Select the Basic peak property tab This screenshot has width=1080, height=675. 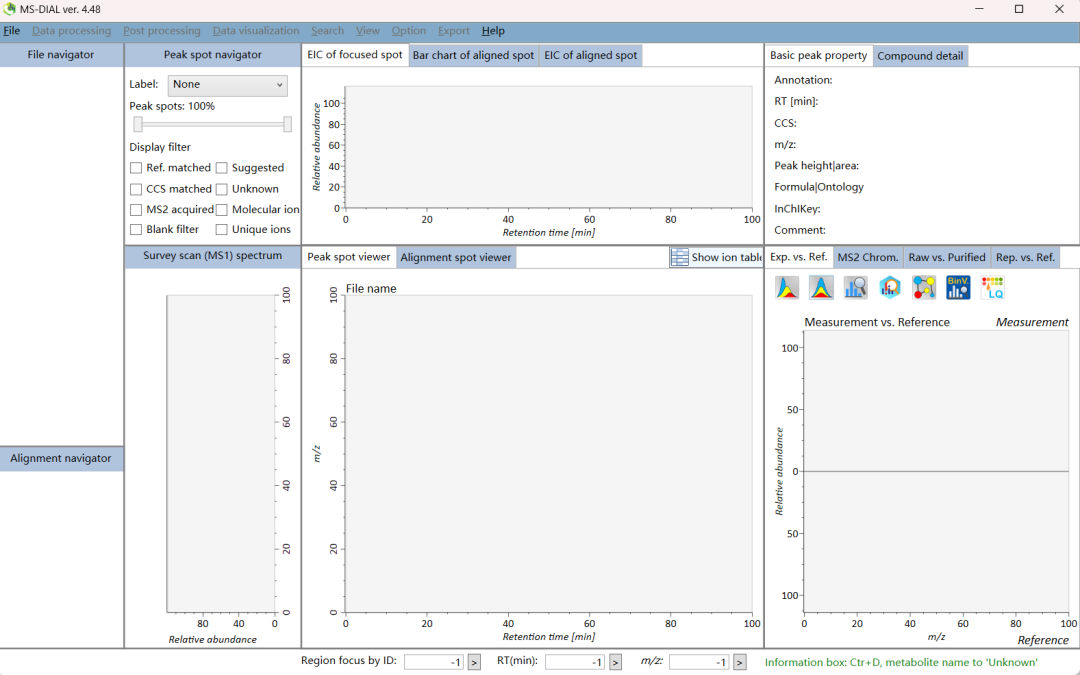pyautogui.click(x=818, y=56)
